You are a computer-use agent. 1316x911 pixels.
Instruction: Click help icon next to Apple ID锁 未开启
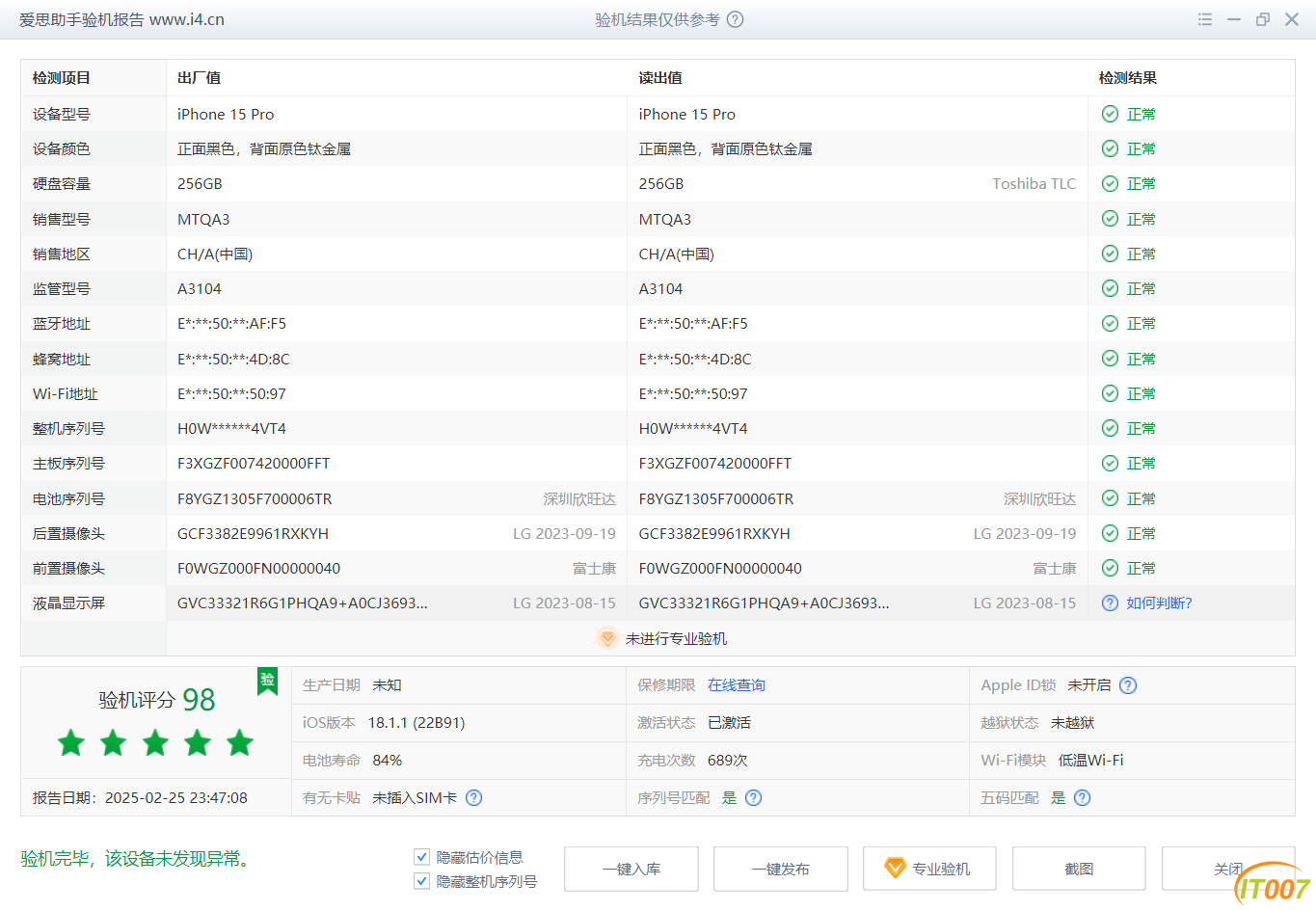[1128, 685]
